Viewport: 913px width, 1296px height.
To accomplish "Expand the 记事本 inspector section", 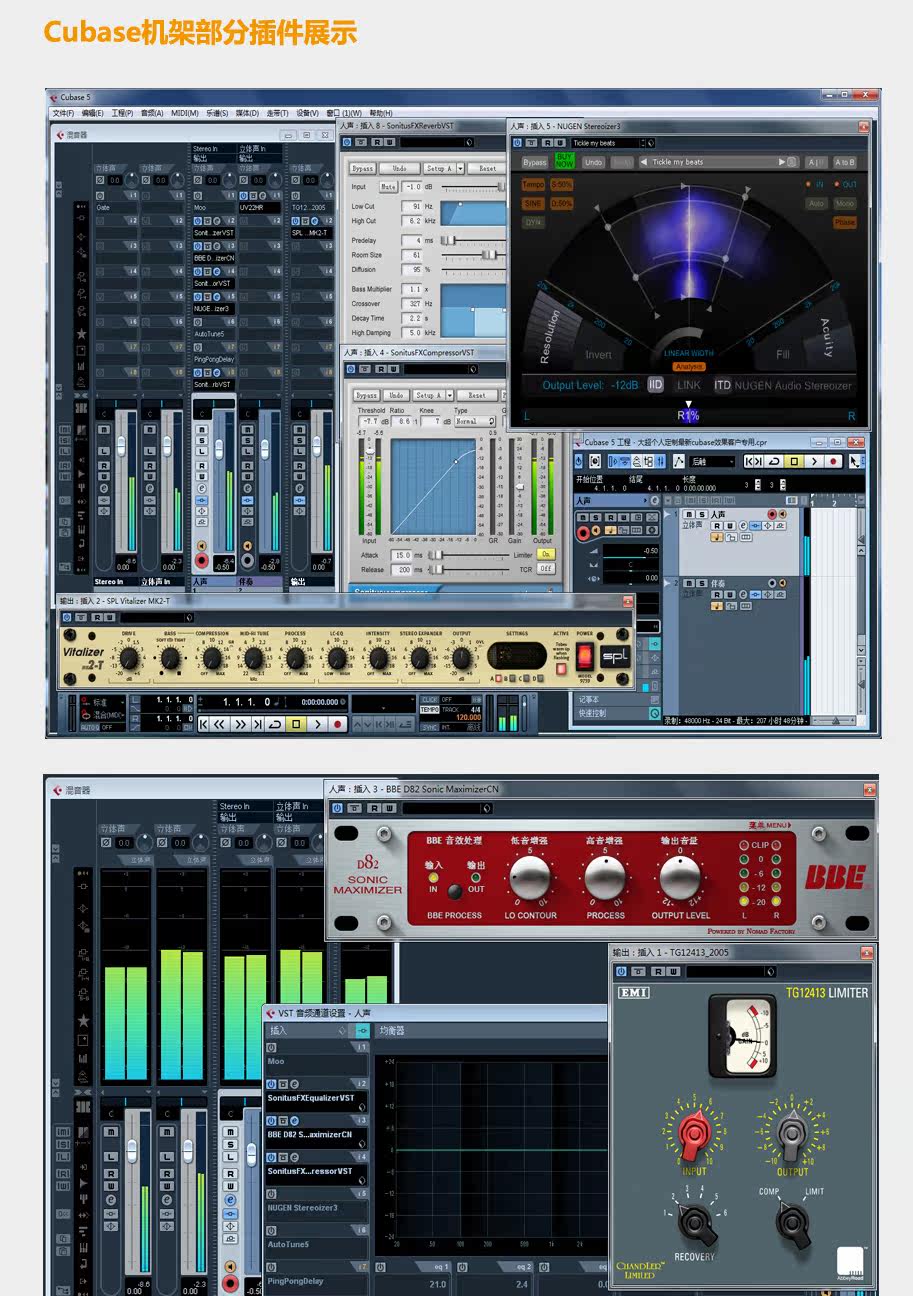I will (618, 700).
